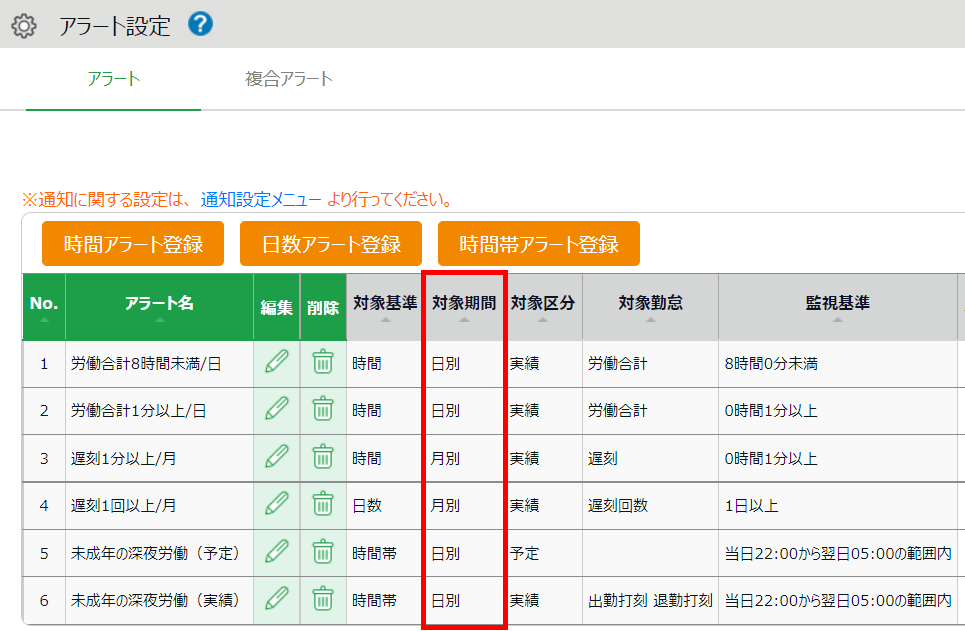Viewport: 965px width, 631px height.
Task: Sort table by 対象期間 column header
Action: coord(464,307)
